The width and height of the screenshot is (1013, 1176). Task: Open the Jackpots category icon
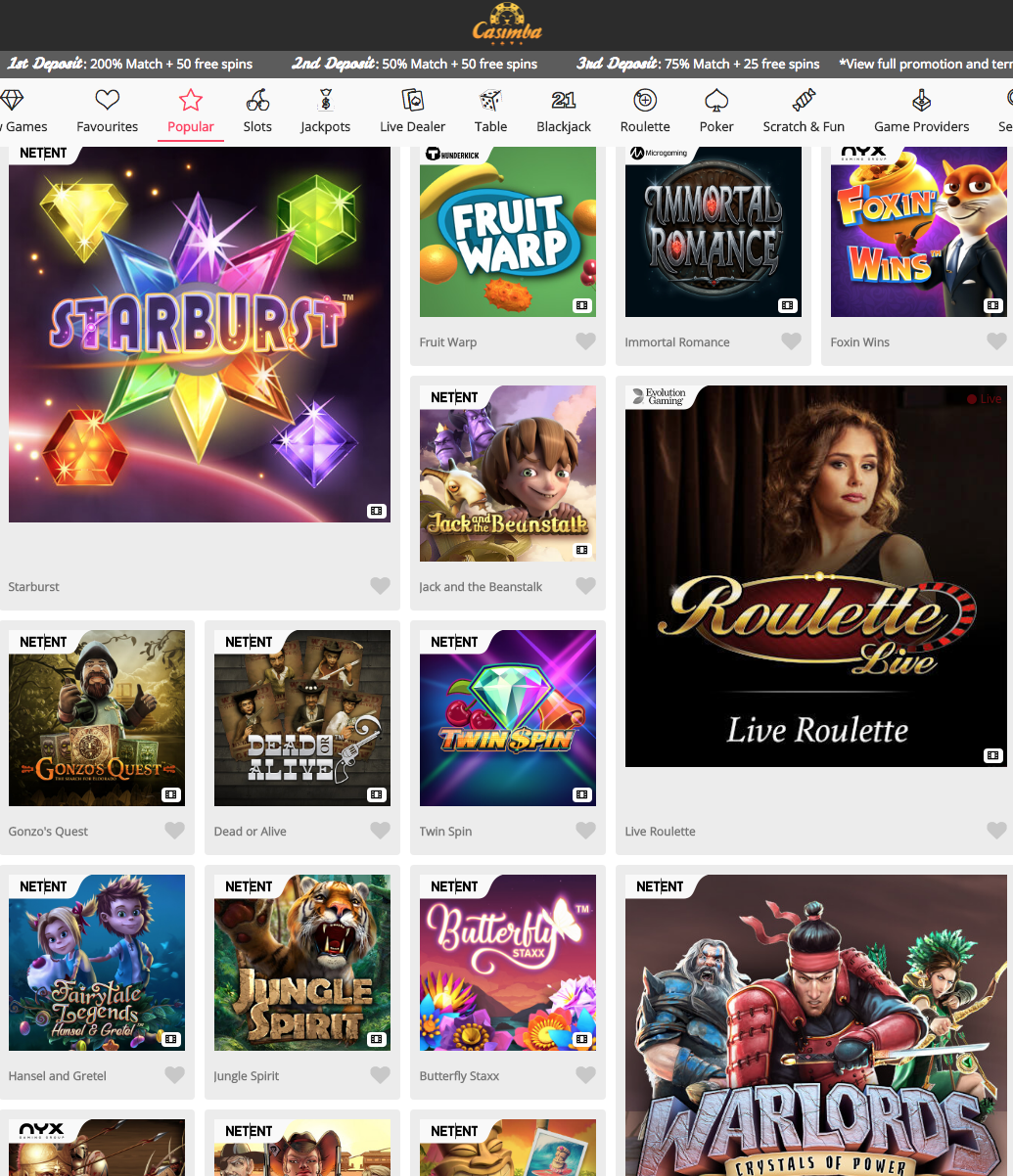[326, 100]
